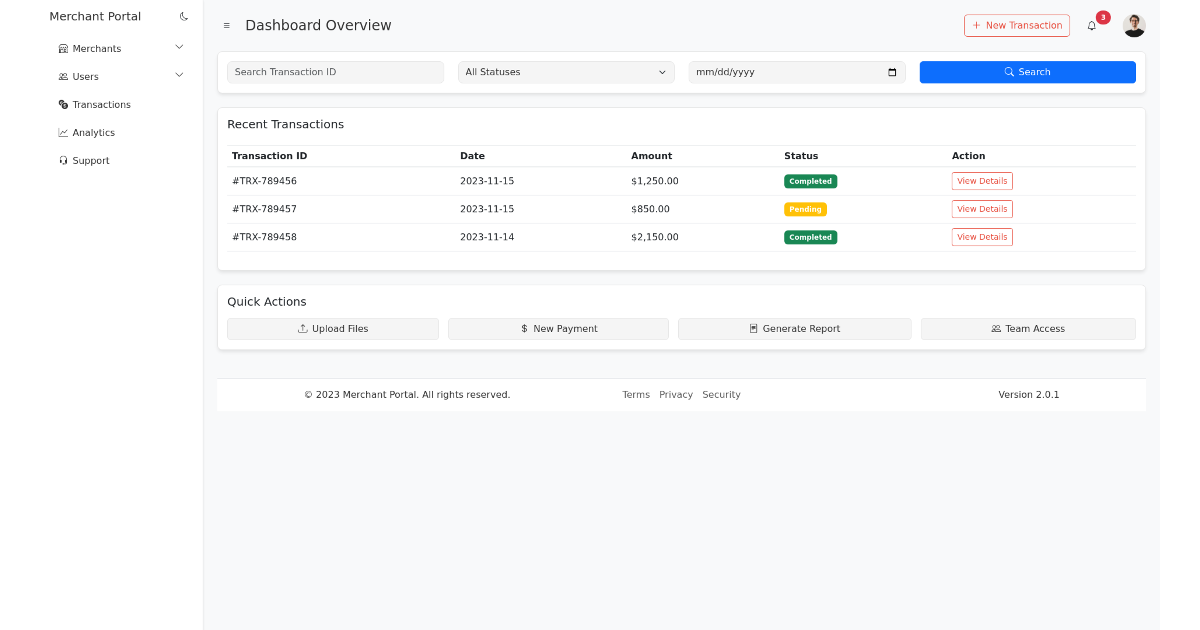Select Transactions in the sidebar menu

coord(100,104)
